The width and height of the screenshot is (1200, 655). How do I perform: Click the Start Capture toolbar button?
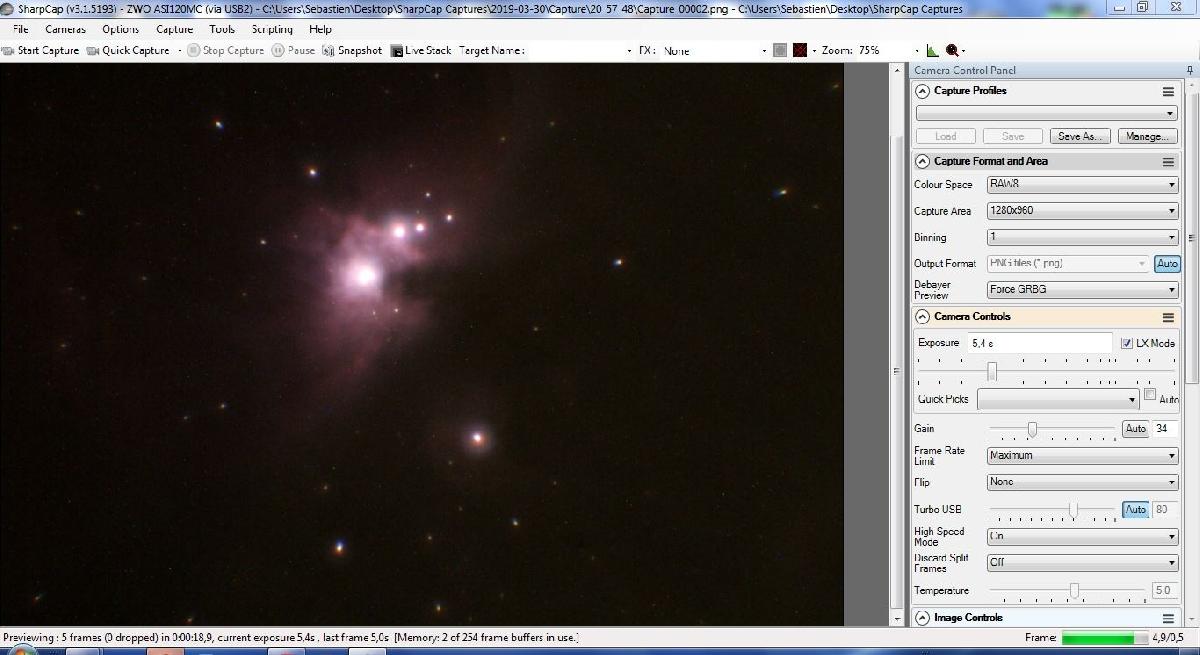click(x=41, y=50)
